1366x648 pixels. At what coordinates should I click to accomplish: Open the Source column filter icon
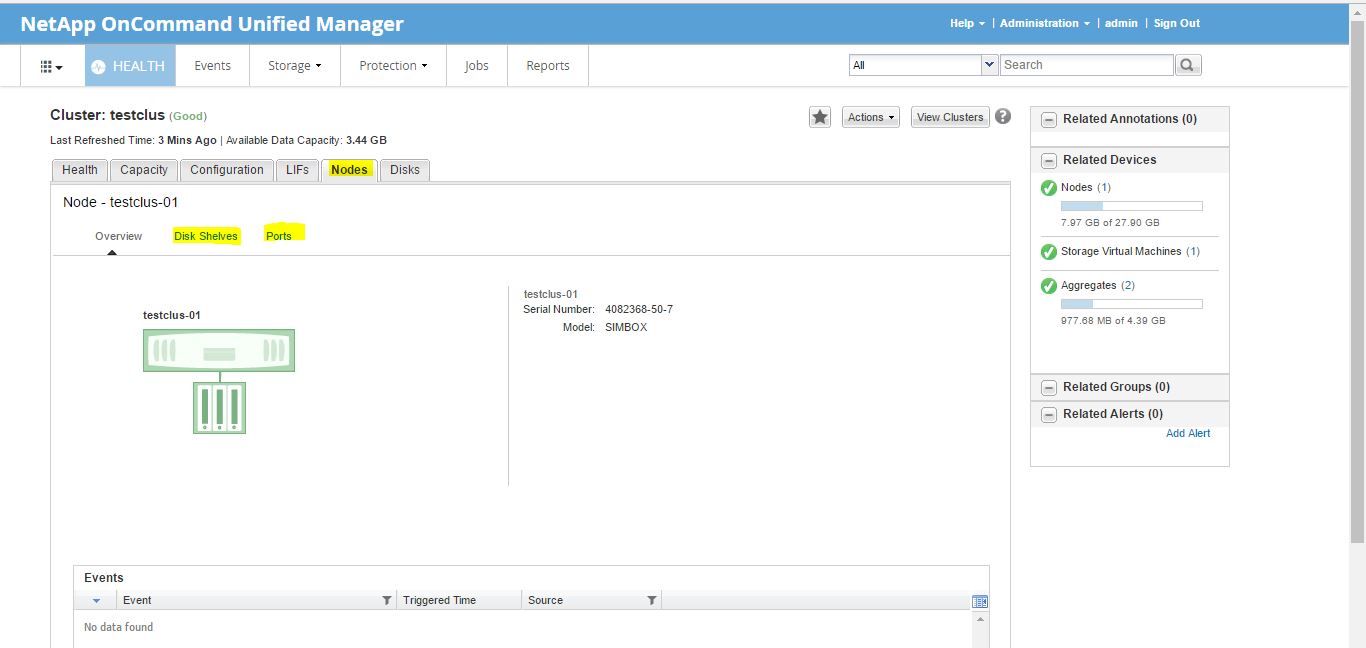click(x=652, y=600)
